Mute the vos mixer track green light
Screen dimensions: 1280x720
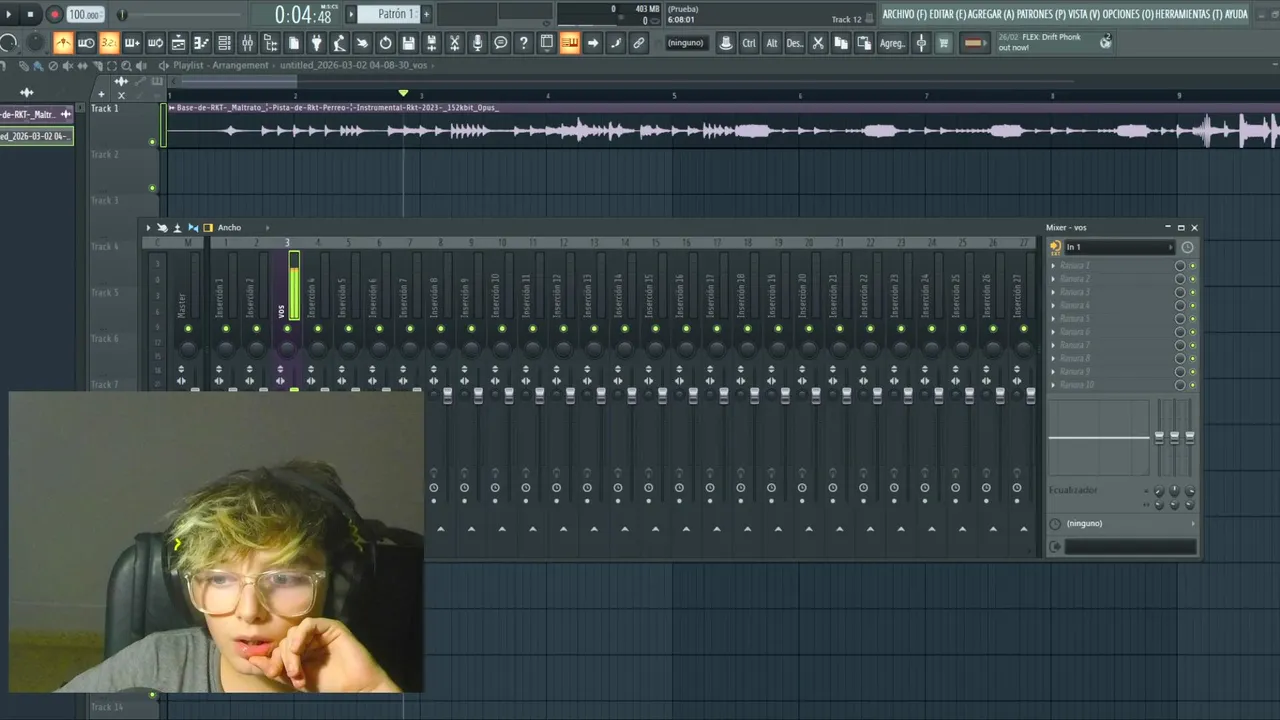coord(287,329)
